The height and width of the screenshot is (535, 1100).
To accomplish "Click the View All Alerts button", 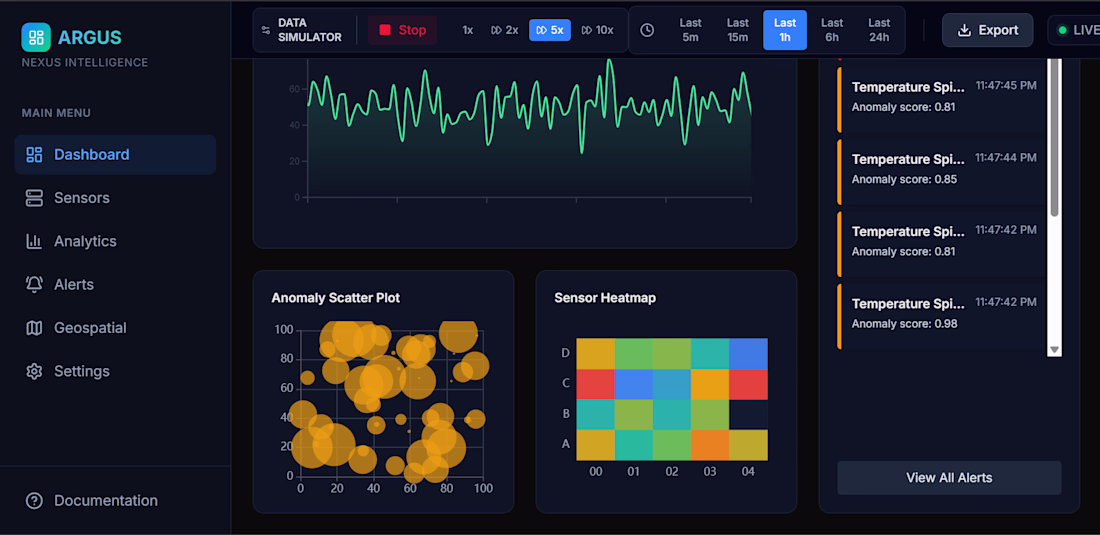I will (x=949, y=478).
